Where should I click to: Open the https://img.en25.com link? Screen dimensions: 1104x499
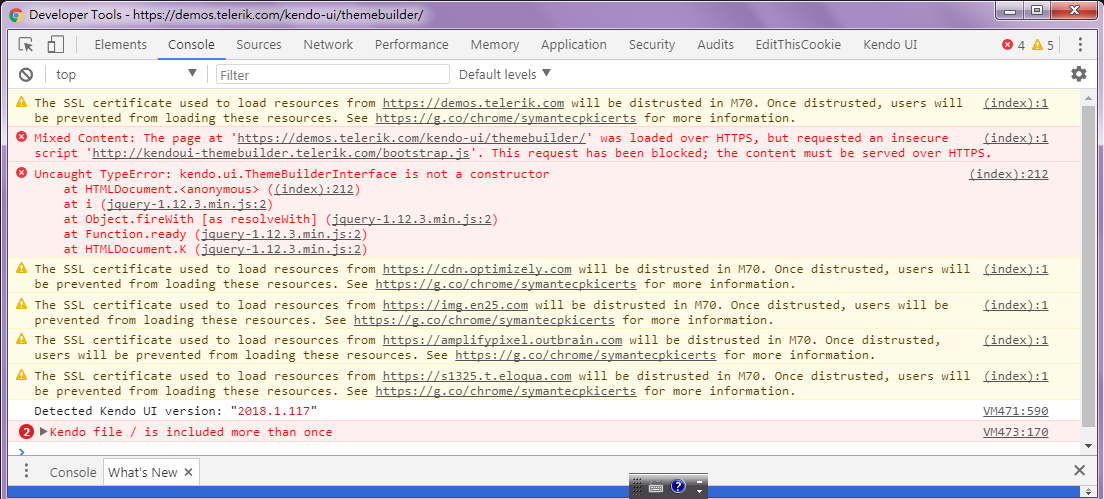(455, 305)
